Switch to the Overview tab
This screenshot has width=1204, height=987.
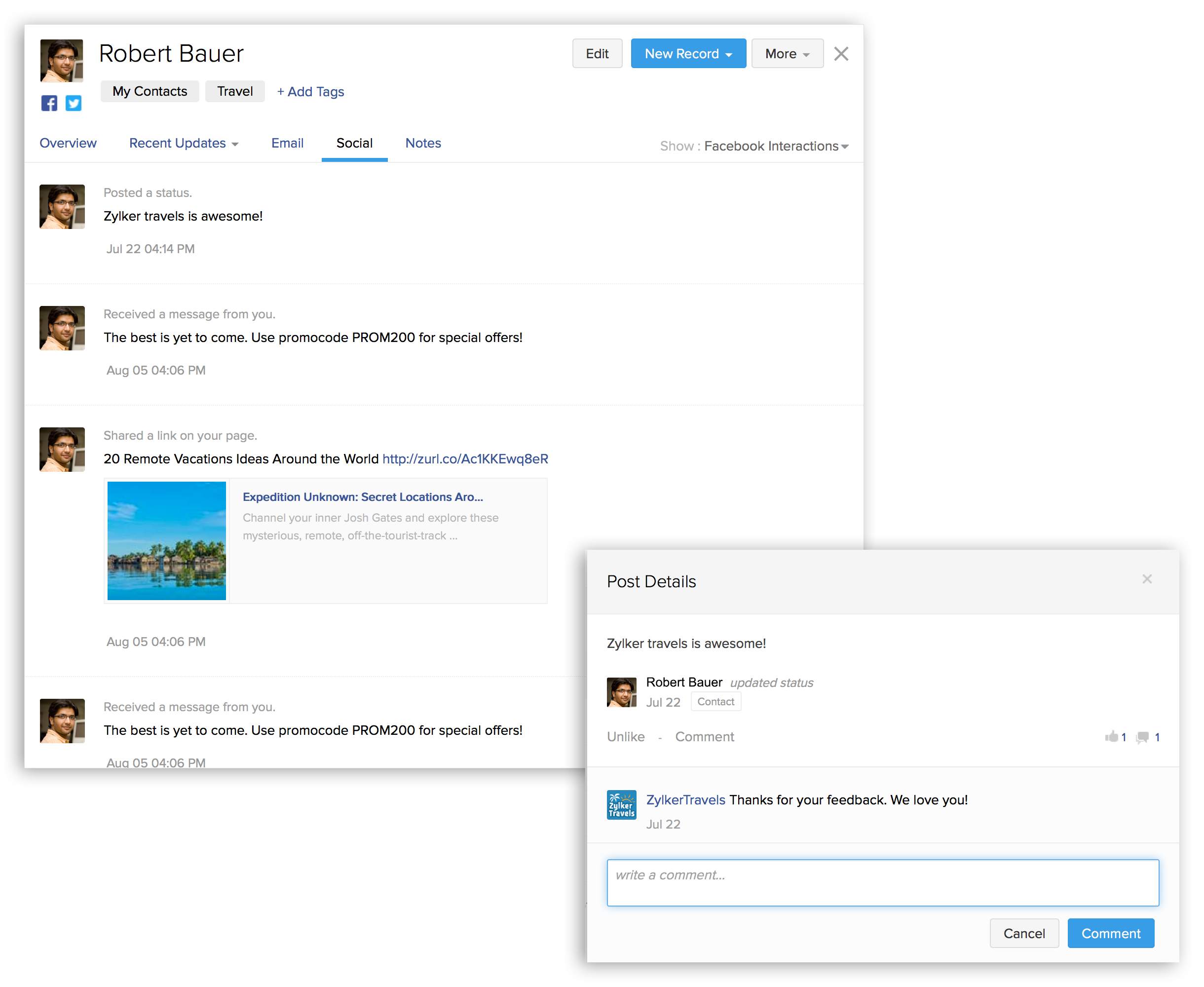click(68, 143)
